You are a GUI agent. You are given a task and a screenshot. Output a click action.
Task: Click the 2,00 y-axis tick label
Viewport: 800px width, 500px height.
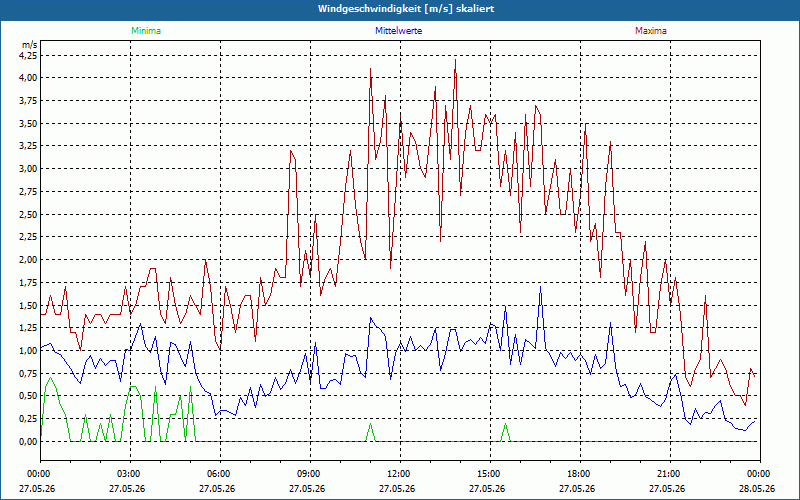click(28, 260)
